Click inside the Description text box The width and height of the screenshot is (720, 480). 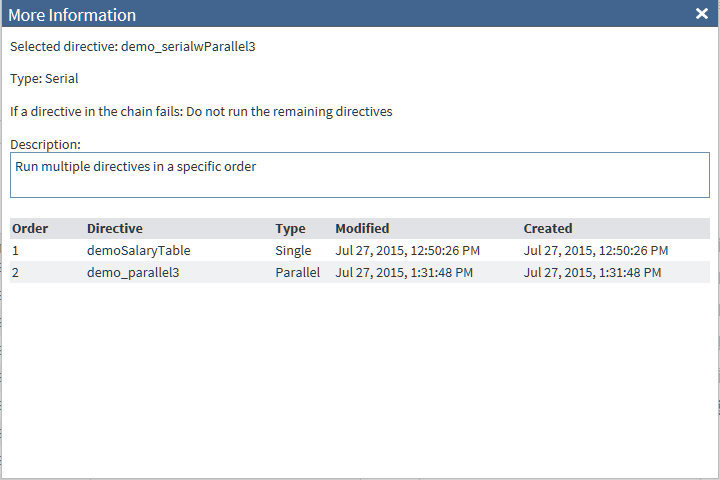360,175
